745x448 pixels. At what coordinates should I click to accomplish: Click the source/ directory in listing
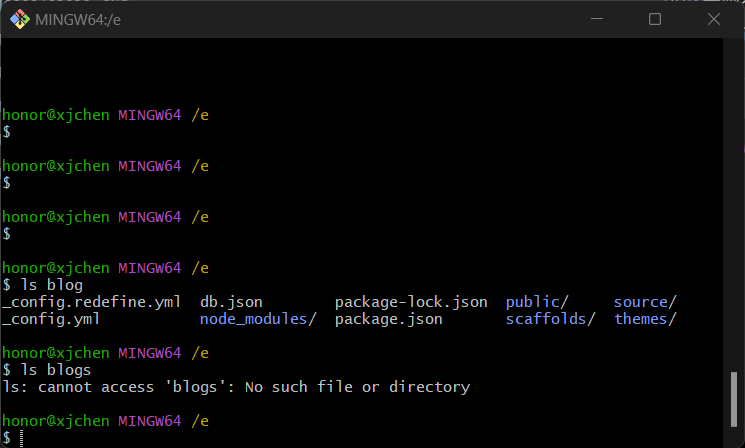(x=645, y=302)
